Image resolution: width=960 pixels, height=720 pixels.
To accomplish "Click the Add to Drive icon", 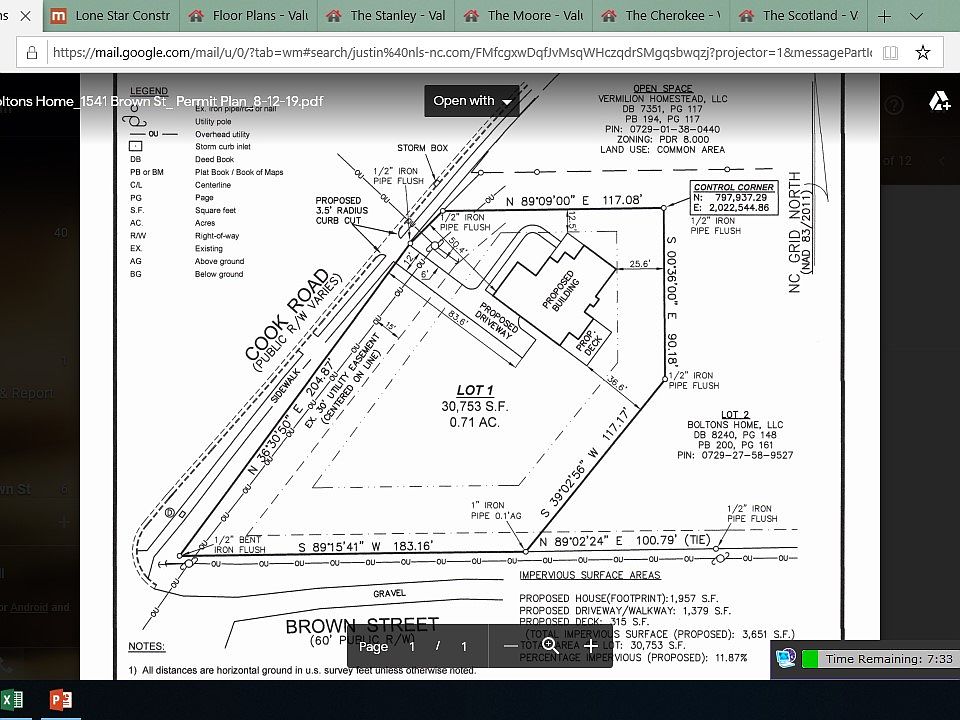I will coord(939,101).
